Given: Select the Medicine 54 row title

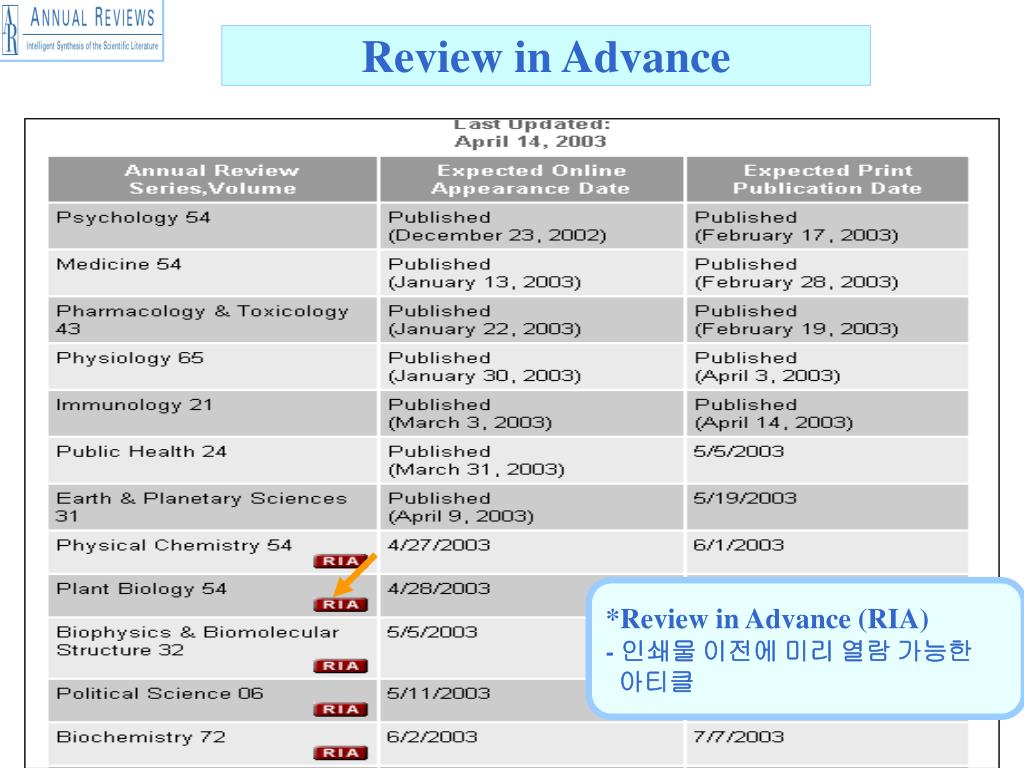Looking at the screenshot, I should tap(119, 264).
